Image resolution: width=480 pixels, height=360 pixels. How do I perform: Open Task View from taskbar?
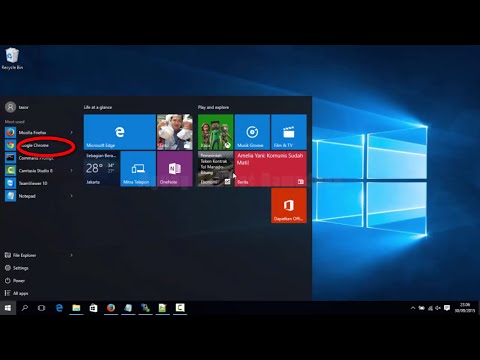pyautogui.click(x=42, y=308)
